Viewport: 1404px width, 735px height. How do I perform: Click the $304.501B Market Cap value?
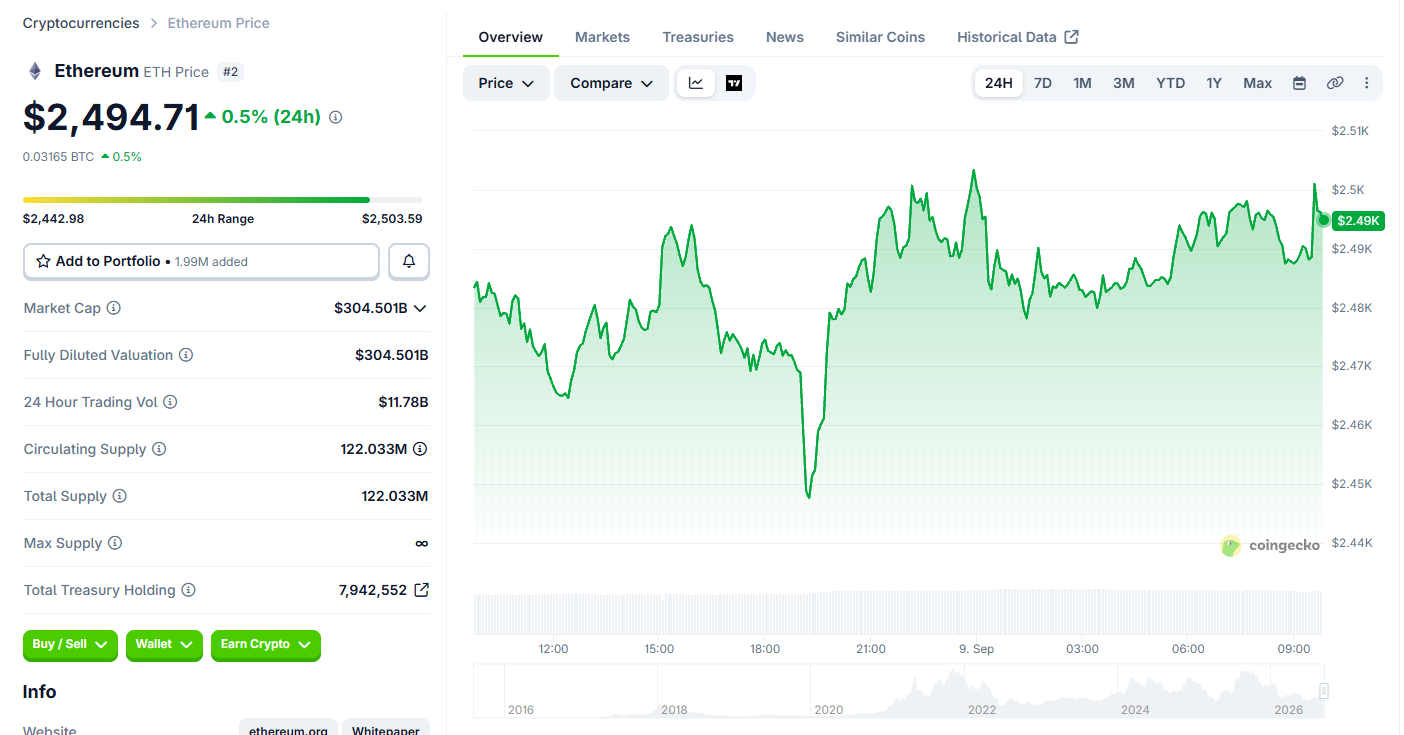pos(371,308)
